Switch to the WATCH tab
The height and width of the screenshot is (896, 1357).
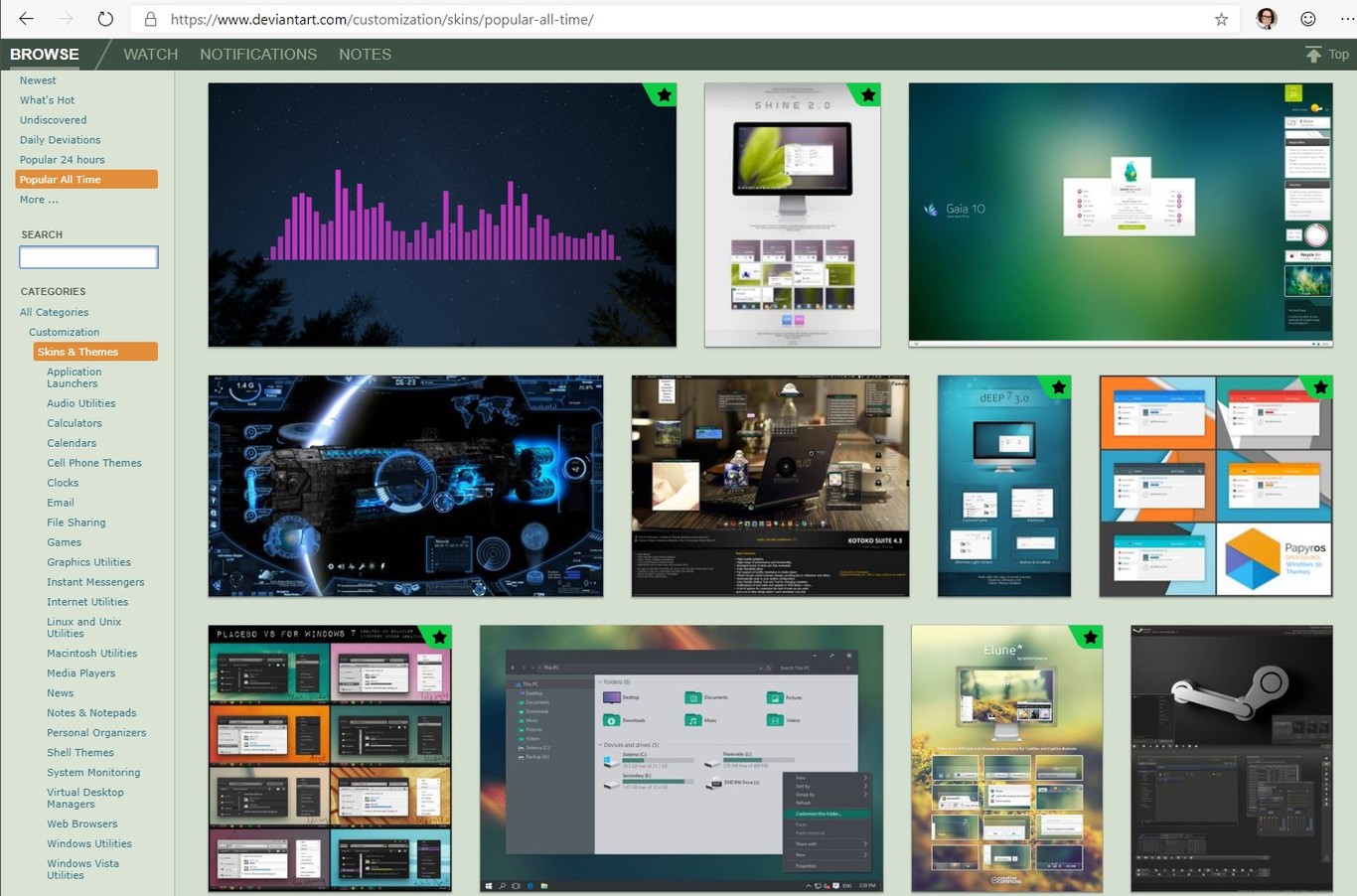click(150, 55)
